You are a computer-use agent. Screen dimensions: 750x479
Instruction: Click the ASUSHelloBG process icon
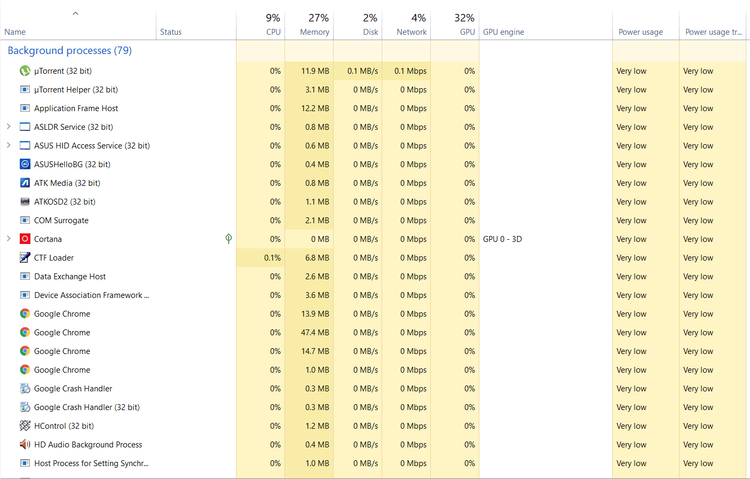point(25,164)
